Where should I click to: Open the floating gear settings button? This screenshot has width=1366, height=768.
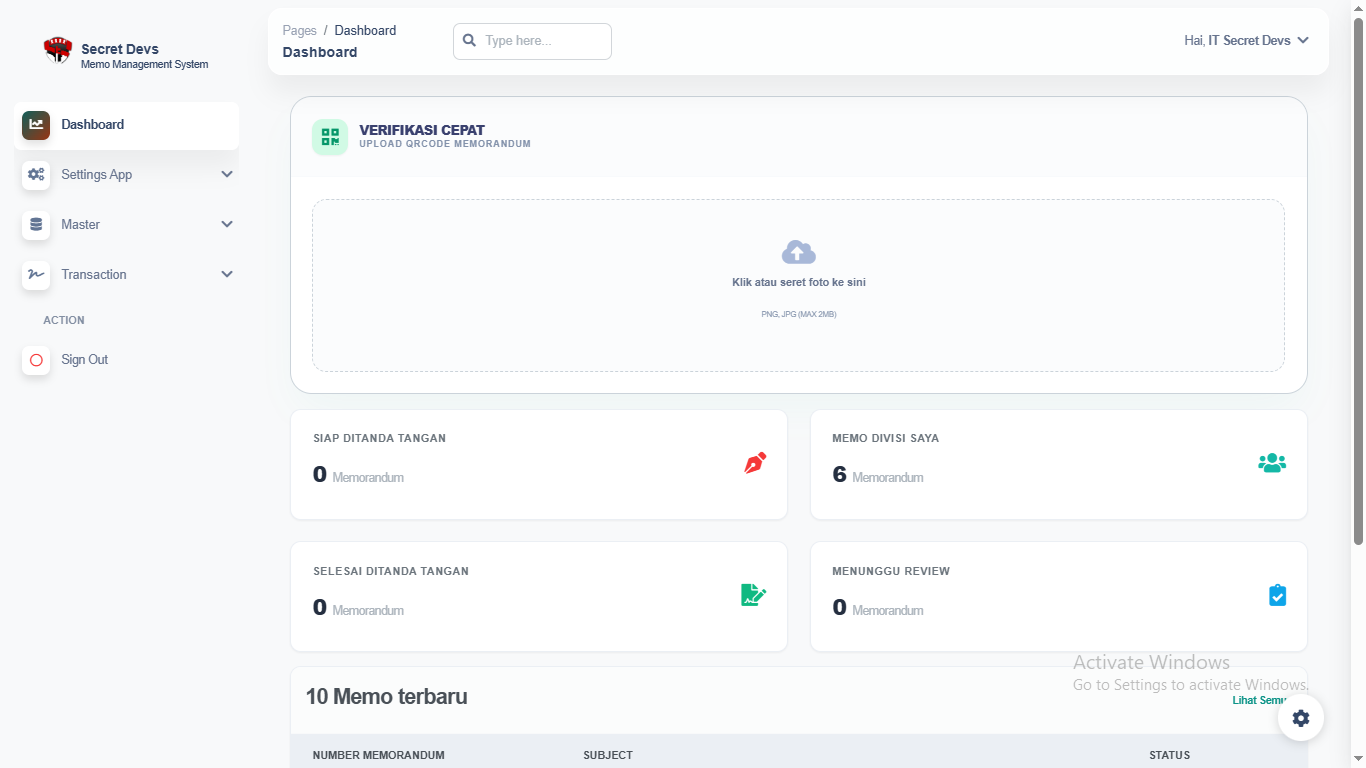click(1300, 718)
